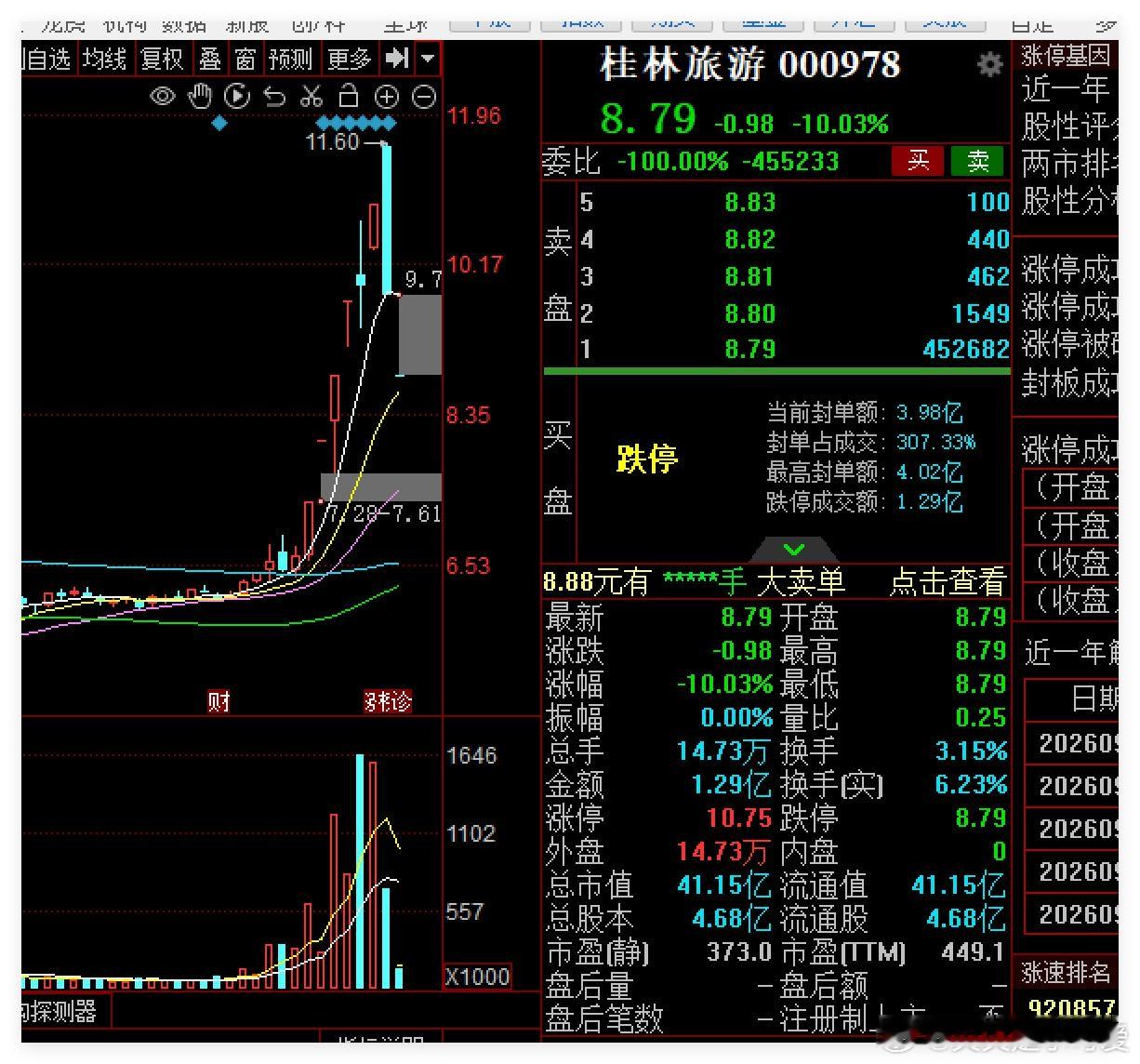
Task: Click the 跌停 label in buy panel
Action: (647, 459)
